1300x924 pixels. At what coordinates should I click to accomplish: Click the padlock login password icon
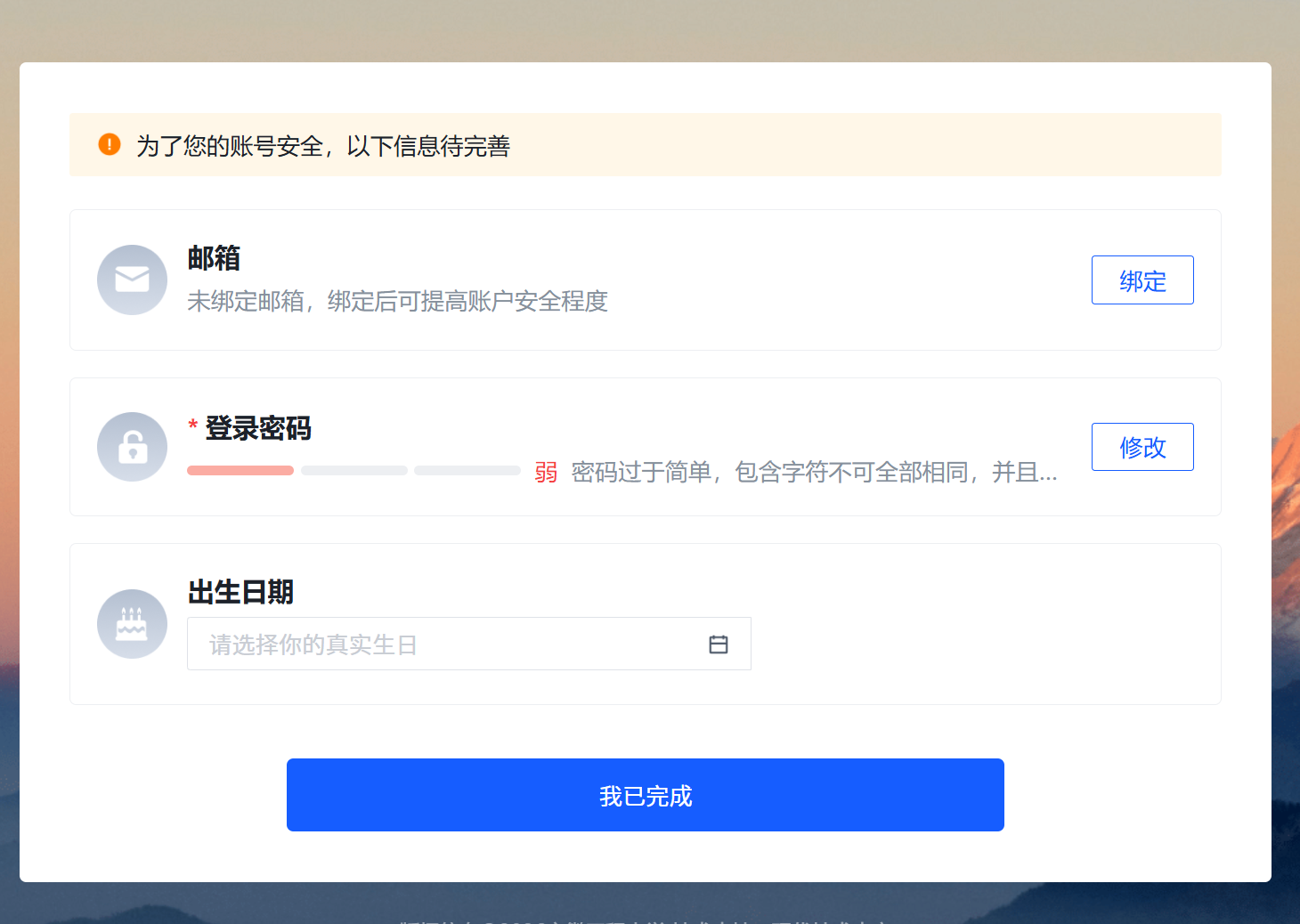132,447
